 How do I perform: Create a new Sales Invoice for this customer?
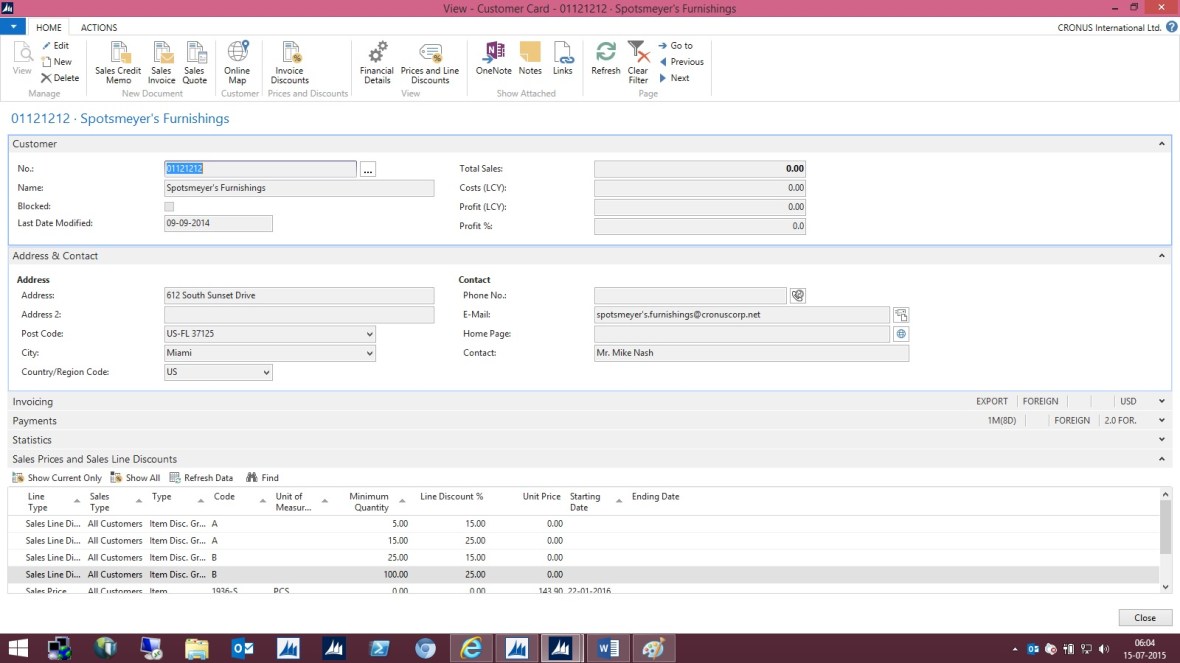pos(161,63)
